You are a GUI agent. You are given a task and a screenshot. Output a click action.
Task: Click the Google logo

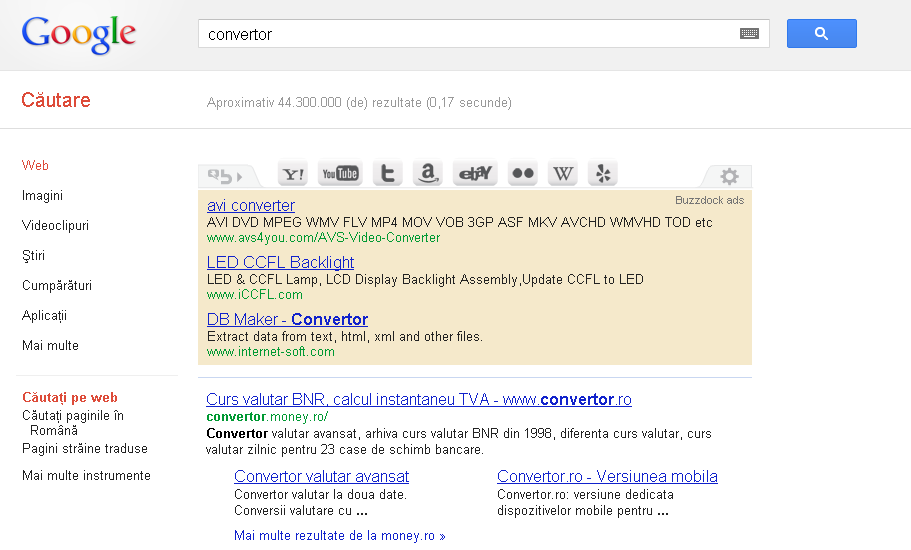tap(79, 34)
